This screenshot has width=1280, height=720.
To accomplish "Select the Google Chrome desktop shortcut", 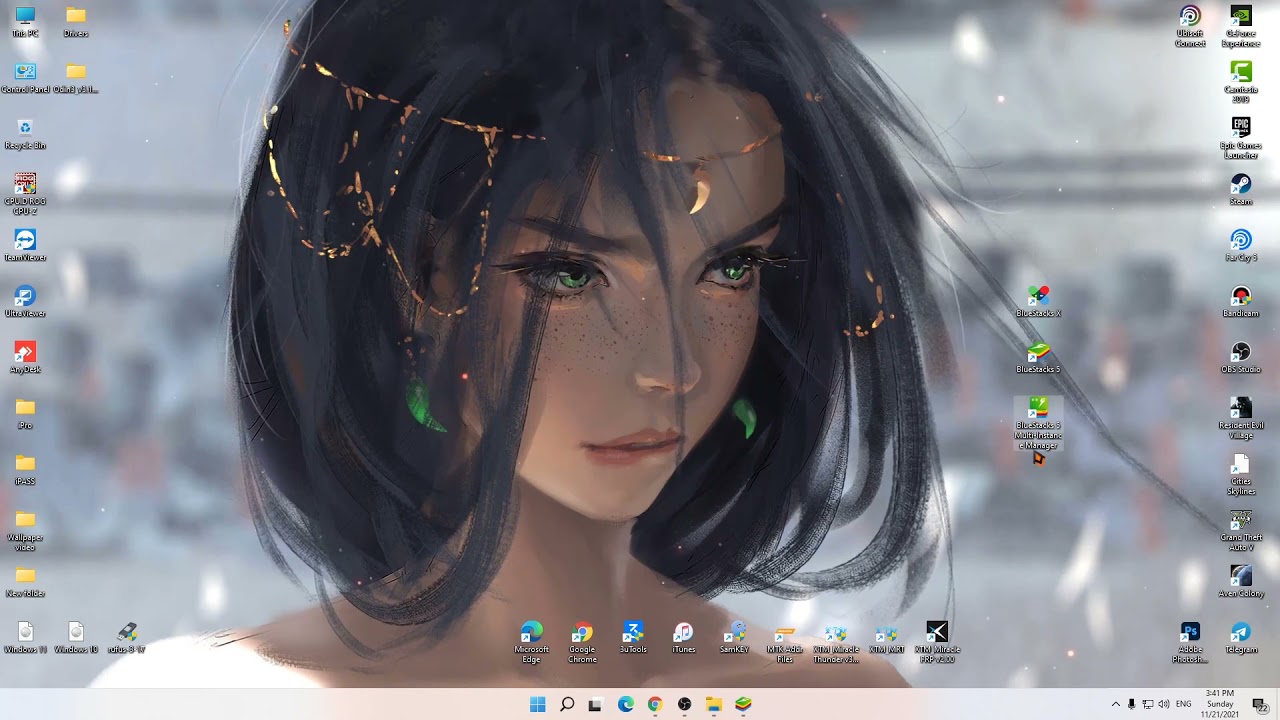I will (582, 642).
